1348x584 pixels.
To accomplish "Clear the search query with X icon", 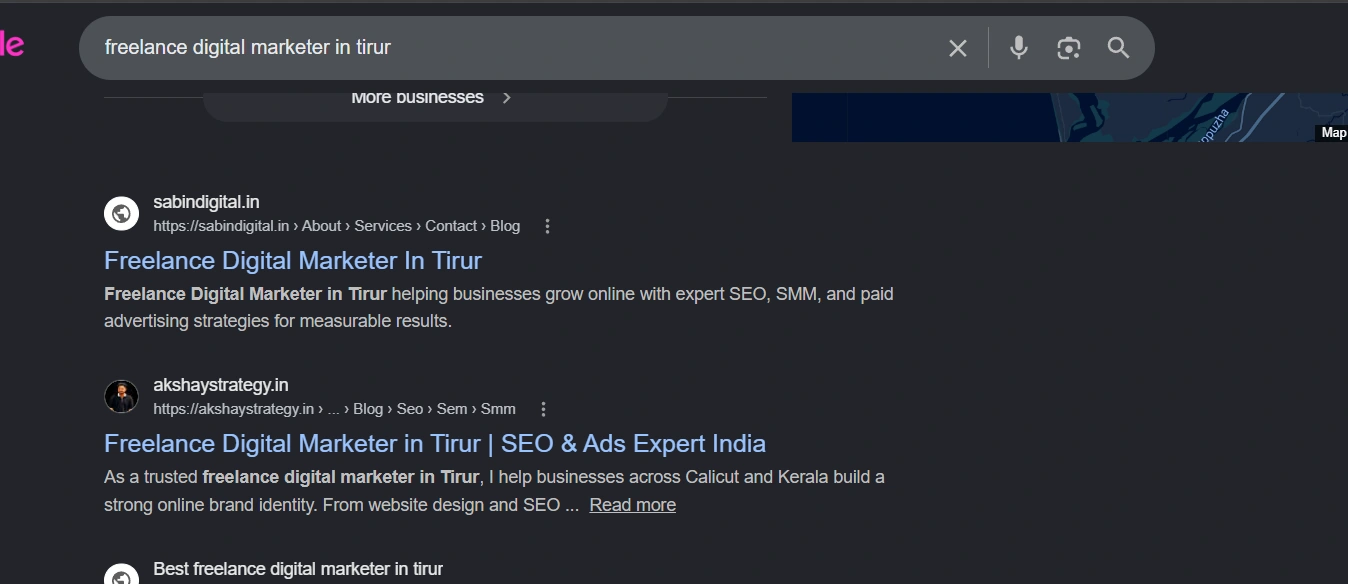I will click(x=958, y=48).
